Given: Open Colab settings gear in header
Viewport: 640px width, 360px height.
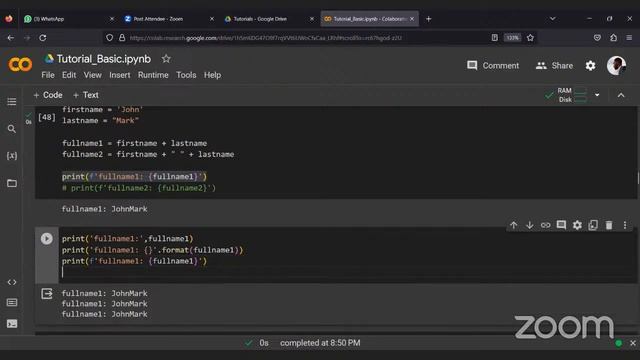Looking at the screenshot, I should 590,66.
